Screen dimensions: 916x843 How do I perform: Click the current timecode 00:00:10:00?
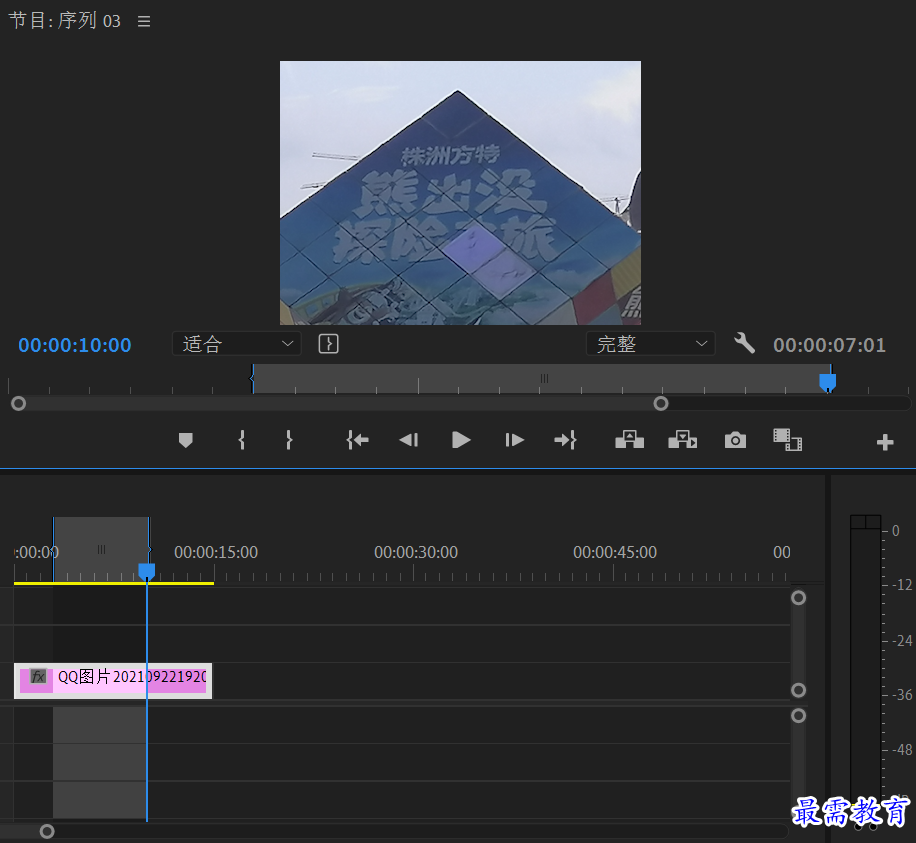pyautogui.click(x=75, y=345)
